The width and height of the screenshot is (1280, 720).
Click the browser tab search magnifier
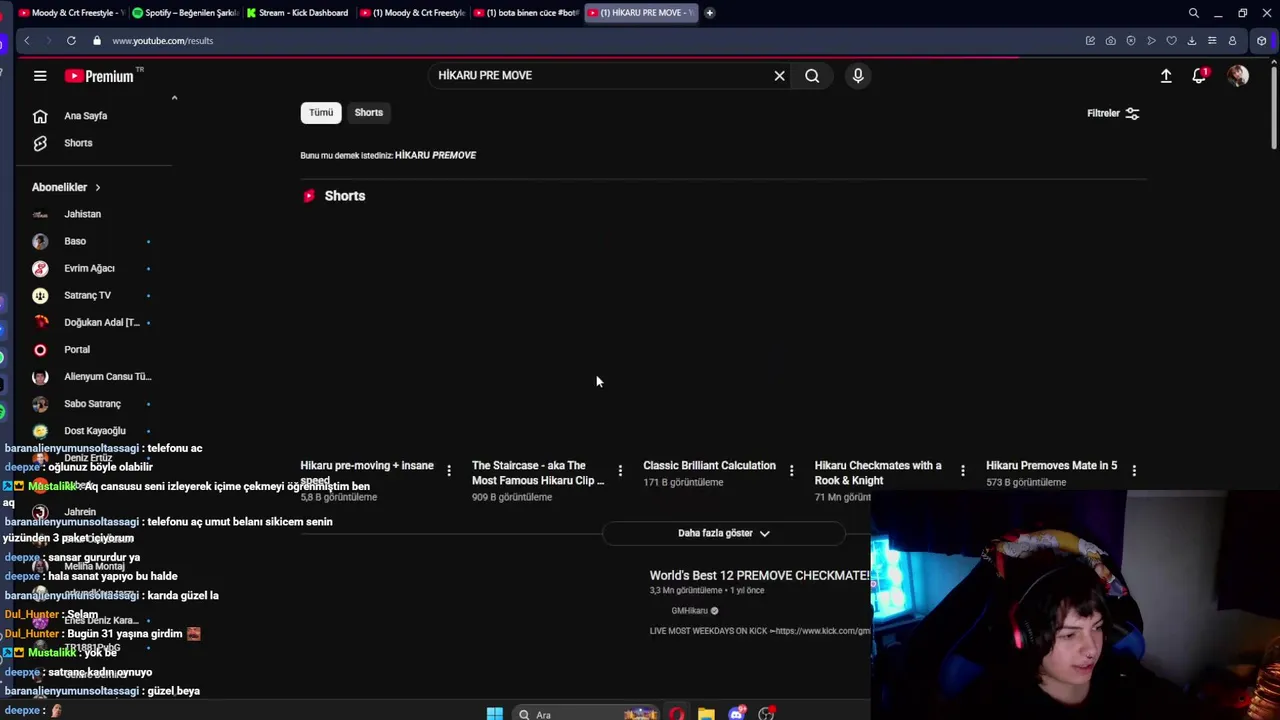point(1194,13)
